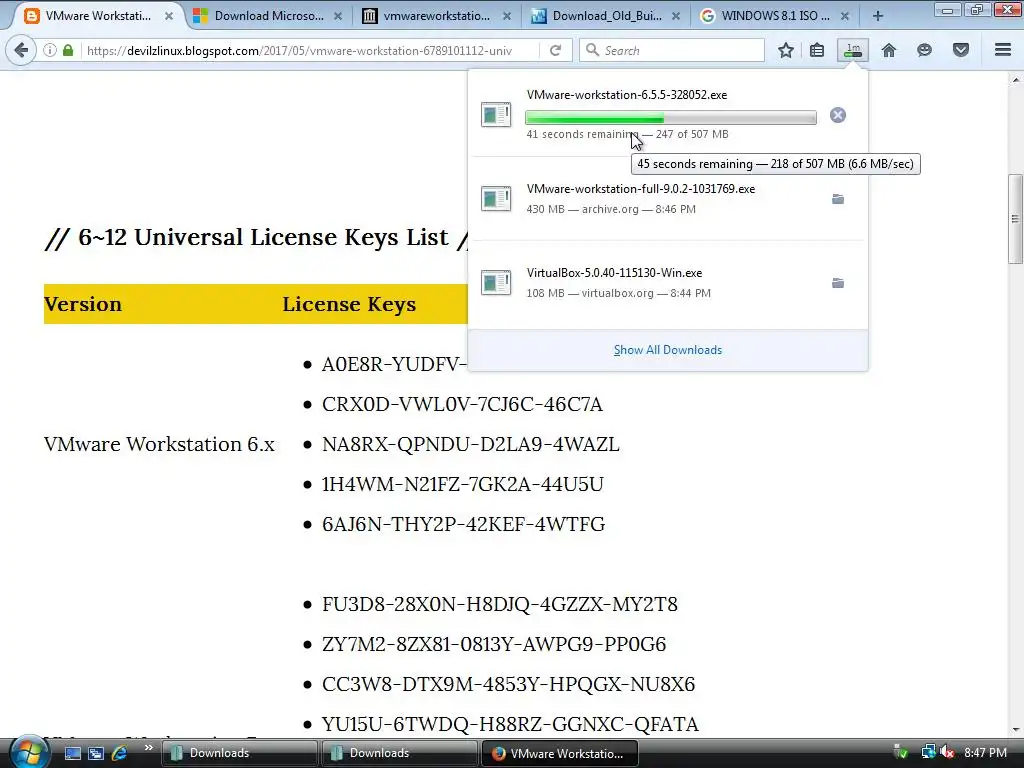Open VMware-workstation-full-9.0.2-1031769.exe download entry
Viewport: 1024px width, 768px height.
(x=667, y=199)
